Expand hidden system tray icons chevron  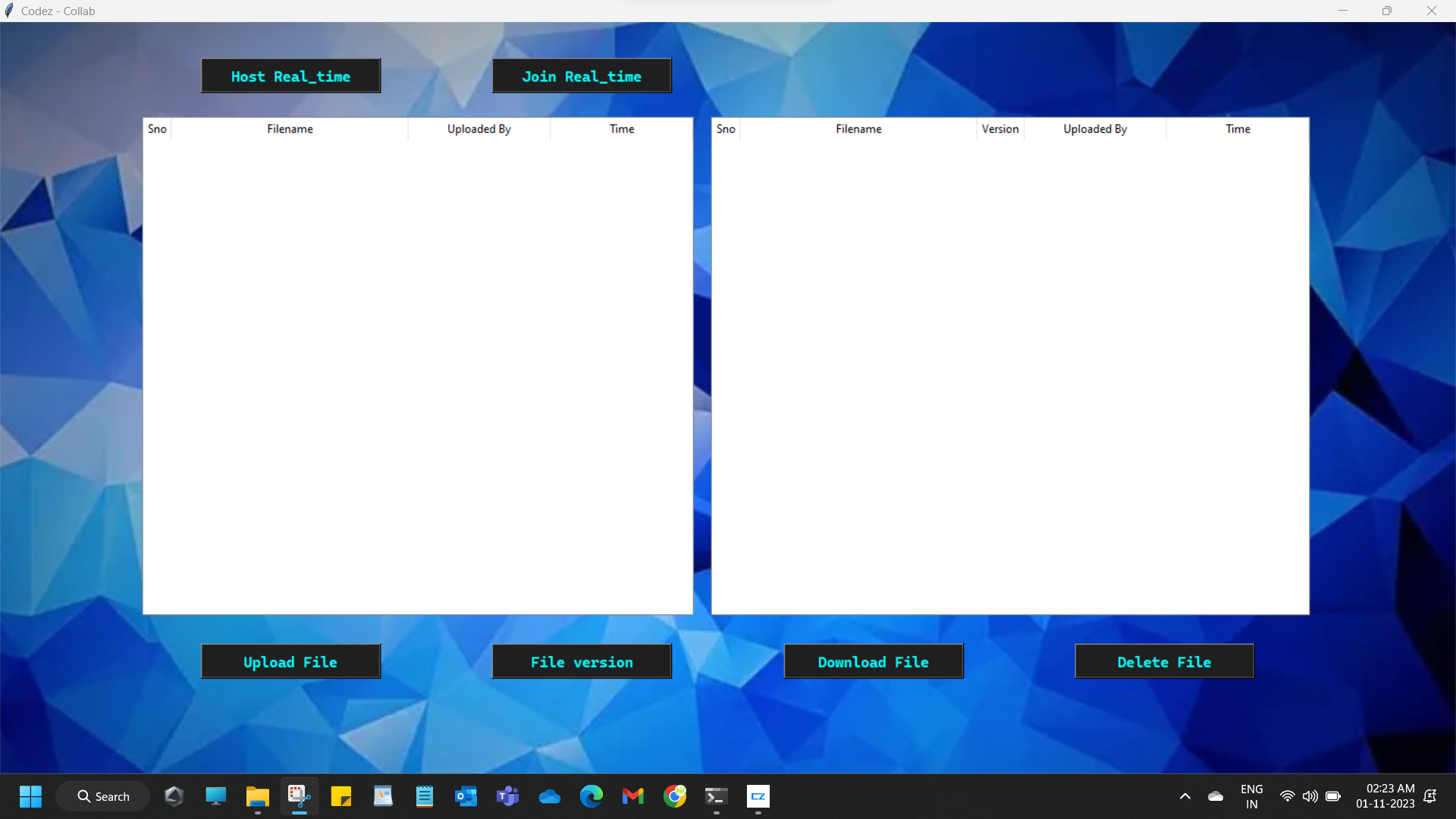[1185, 796]
